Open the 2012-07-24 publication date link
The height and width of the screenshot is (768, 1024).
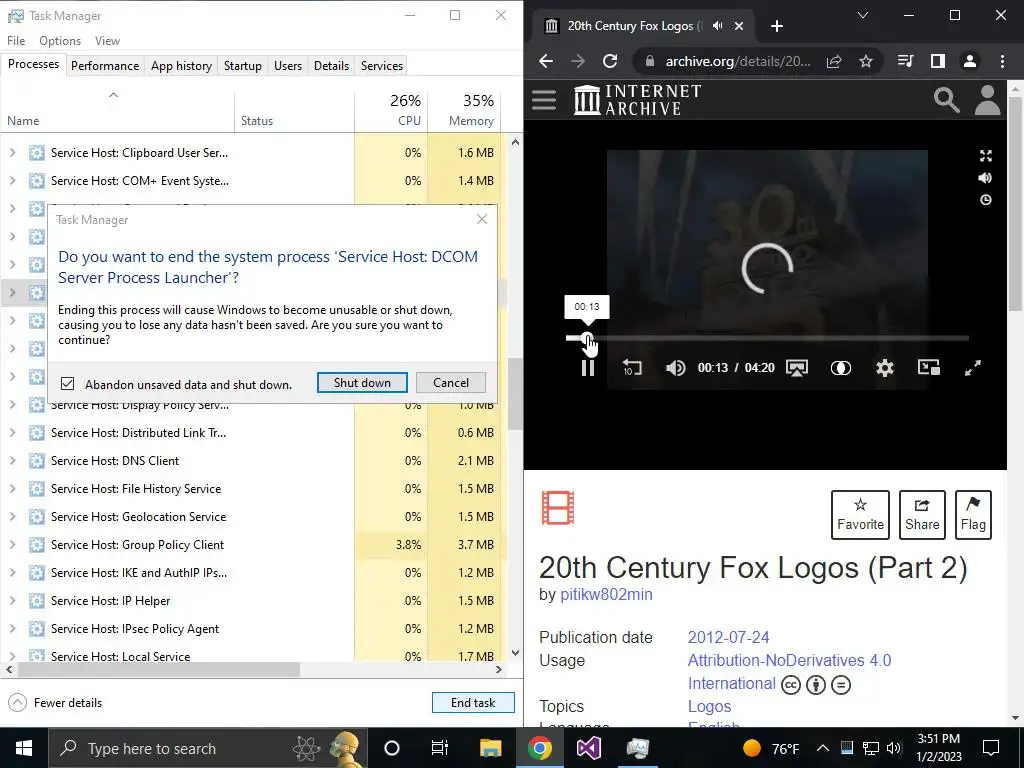point(728,637)
